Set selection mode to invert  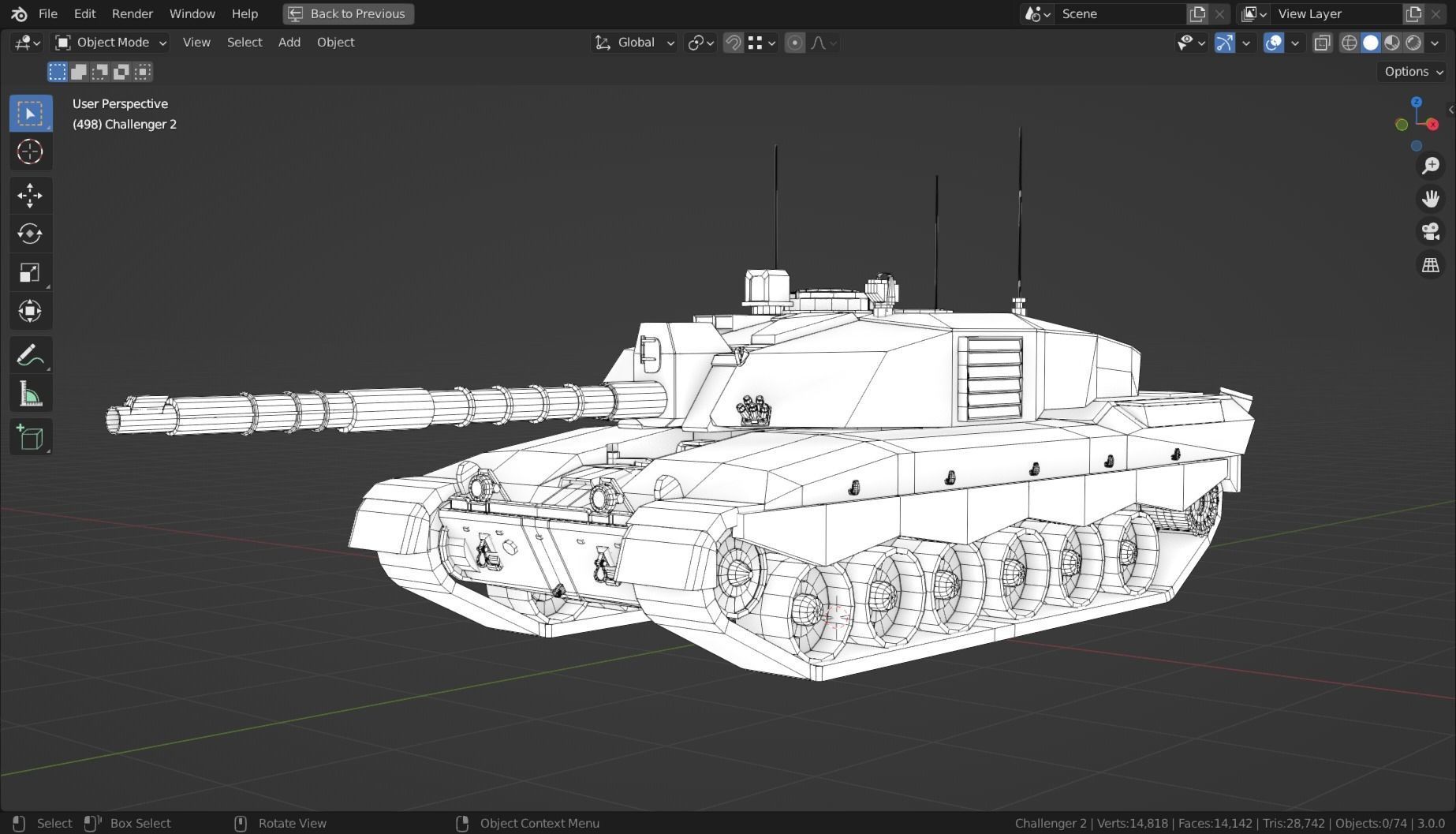coord(121,72)
